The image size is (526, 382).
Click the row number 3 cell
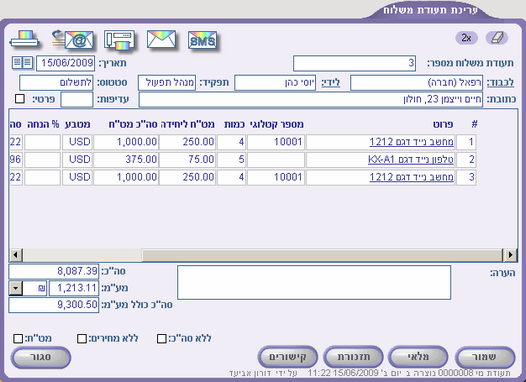466,177
